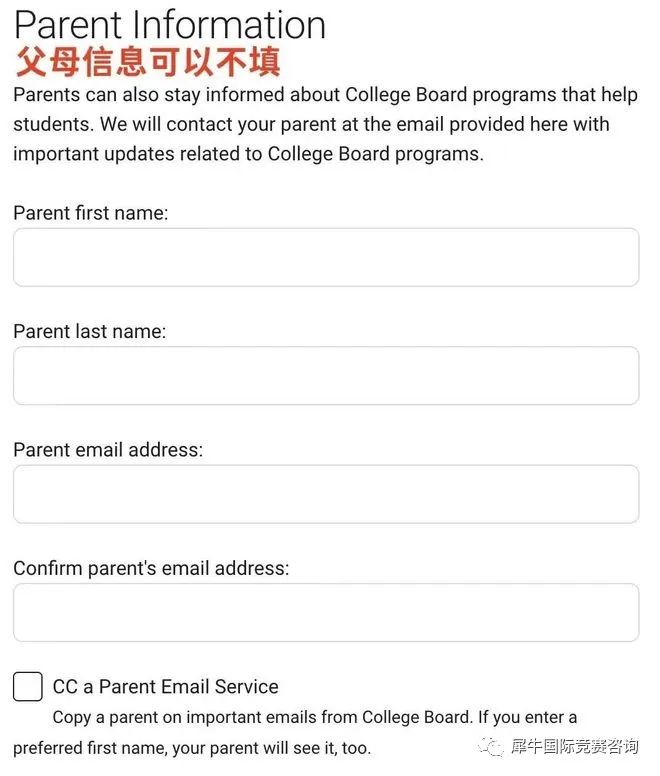Screen dimensions: 660x776
Task: Select the Confirm parent's email address field
Action: click(x=326, y=612)
